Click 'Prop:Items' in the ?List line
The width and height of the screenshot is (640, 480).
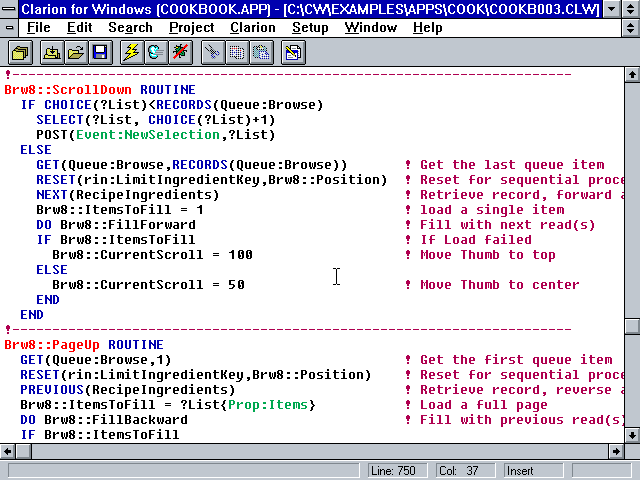coord(268,405)
